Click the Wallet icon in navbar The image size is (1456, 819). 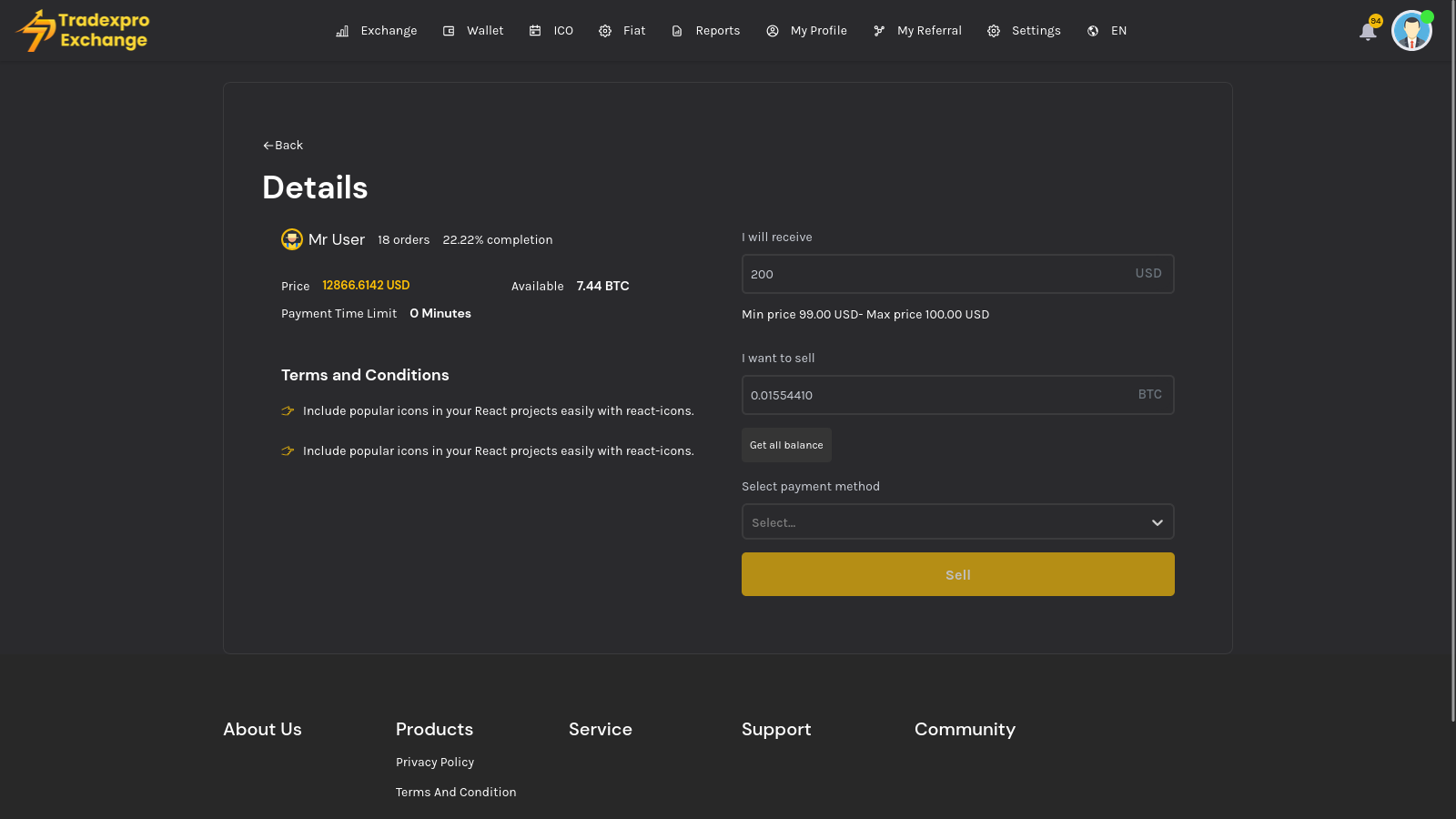point(449,31)
